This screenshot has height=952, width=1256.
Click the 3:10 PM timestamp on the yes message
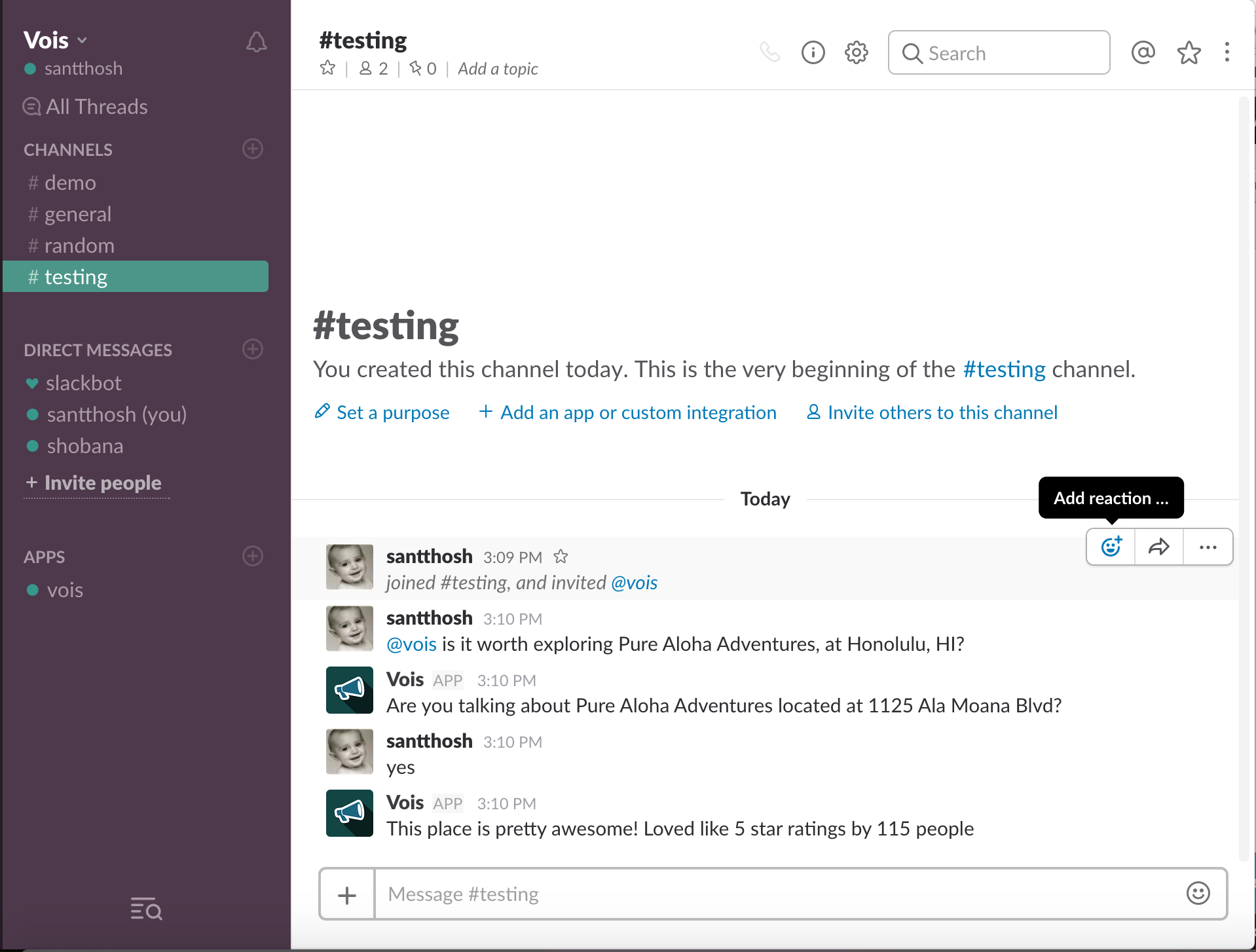tap(513, 742)
